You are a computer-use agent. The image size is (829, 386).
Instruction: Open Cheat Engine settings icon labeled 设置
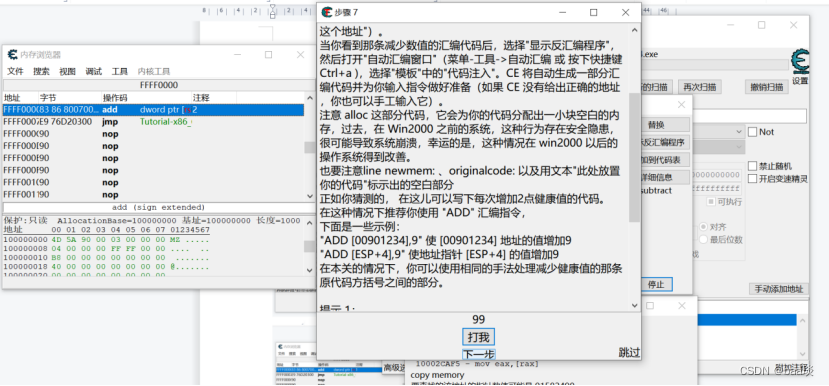tap(800, 66)
